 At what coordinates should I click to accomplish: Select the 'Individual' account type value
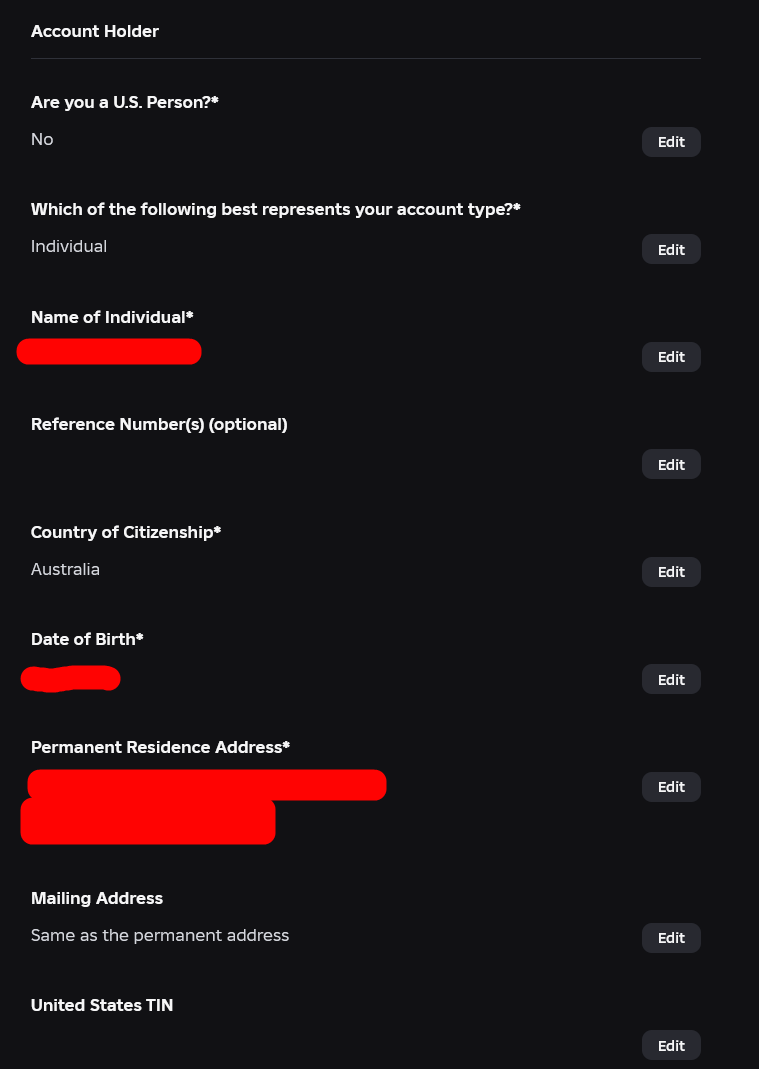coord(69,246)
